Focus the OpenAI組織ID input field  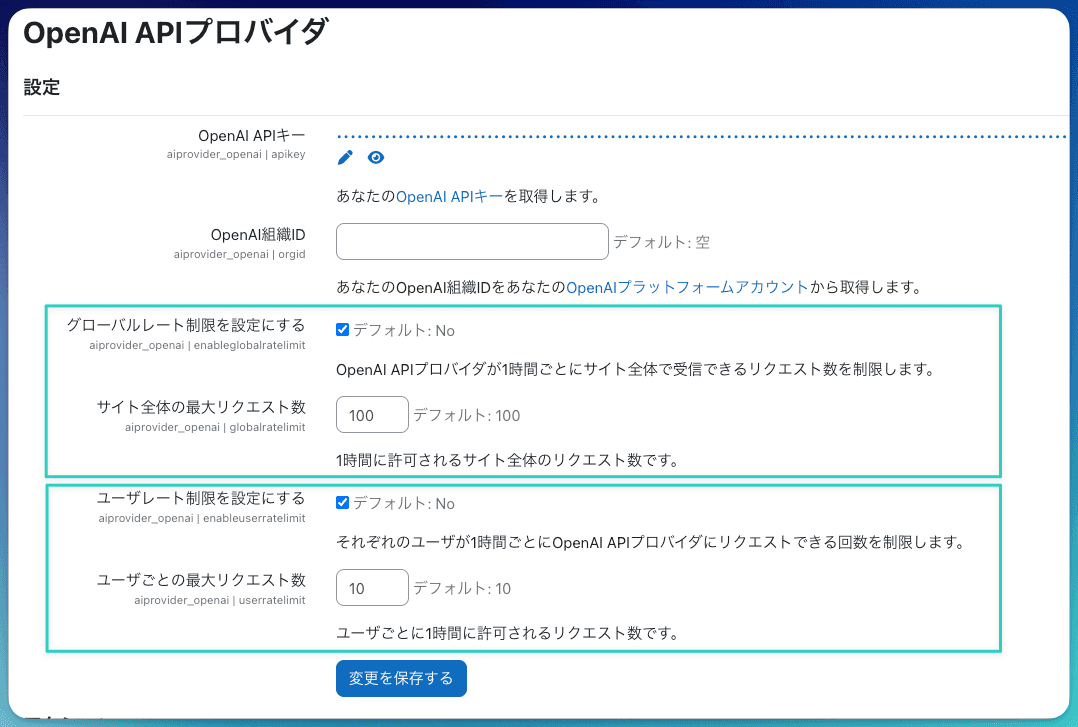tap(472, 241)
